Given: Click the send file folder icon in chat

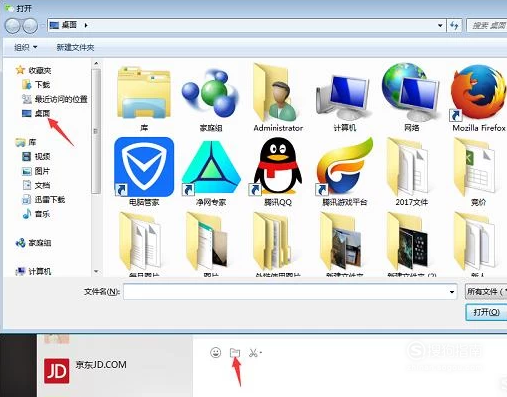Looking at the screenshot, I should pos(235,353).
